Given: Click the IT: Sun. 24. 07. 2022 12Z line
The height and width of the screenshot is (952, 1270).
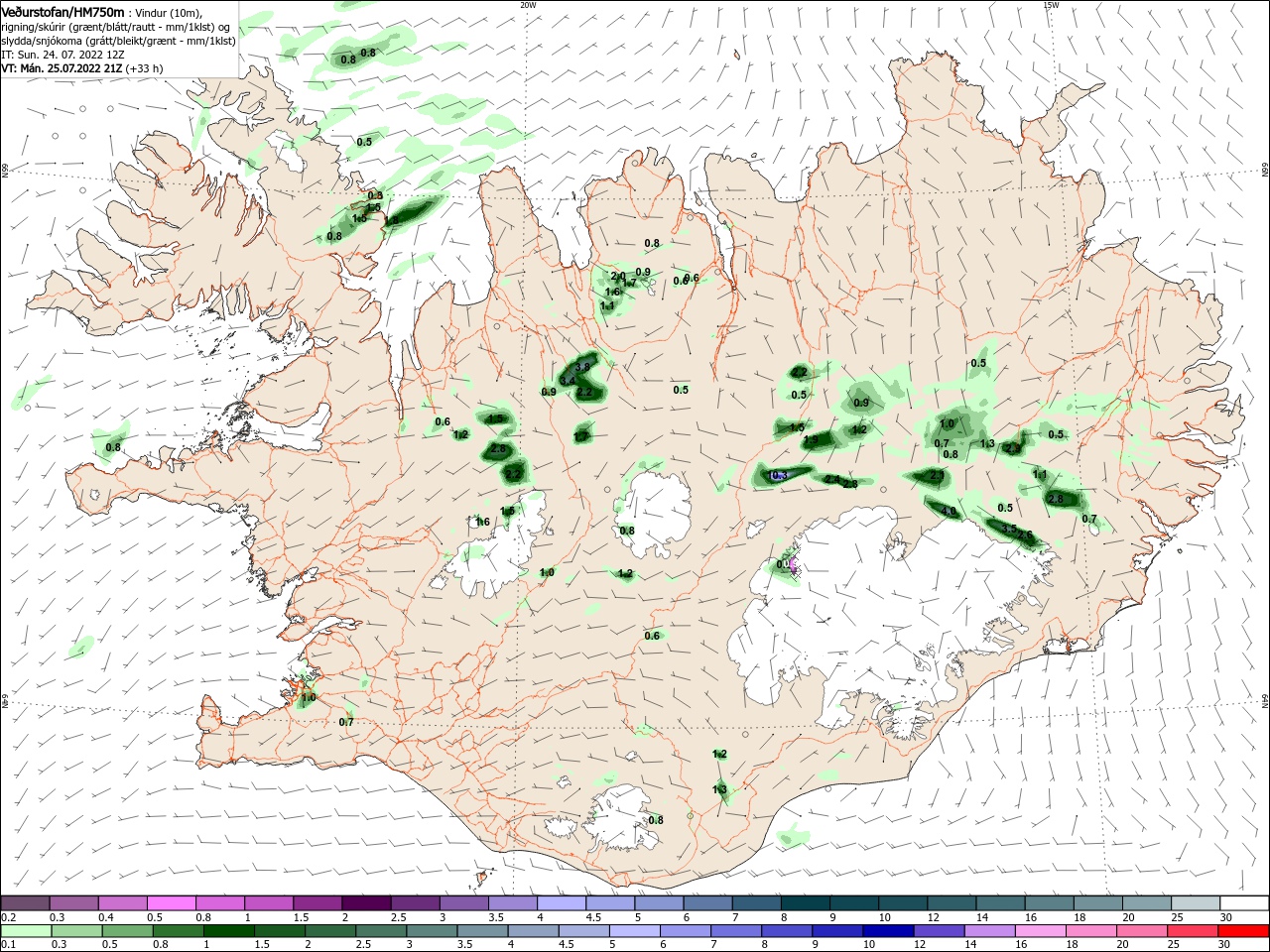Looking at the screenshot, I should 63,55.
